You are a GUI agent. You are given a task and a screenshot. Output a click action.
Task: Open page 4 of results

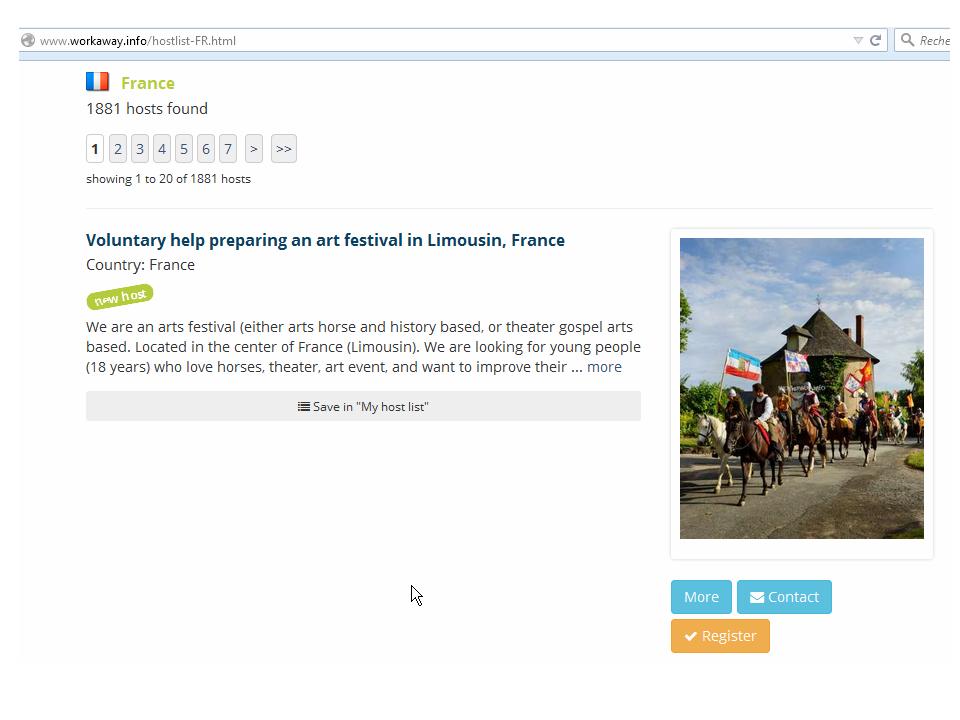tap(162, 149)
